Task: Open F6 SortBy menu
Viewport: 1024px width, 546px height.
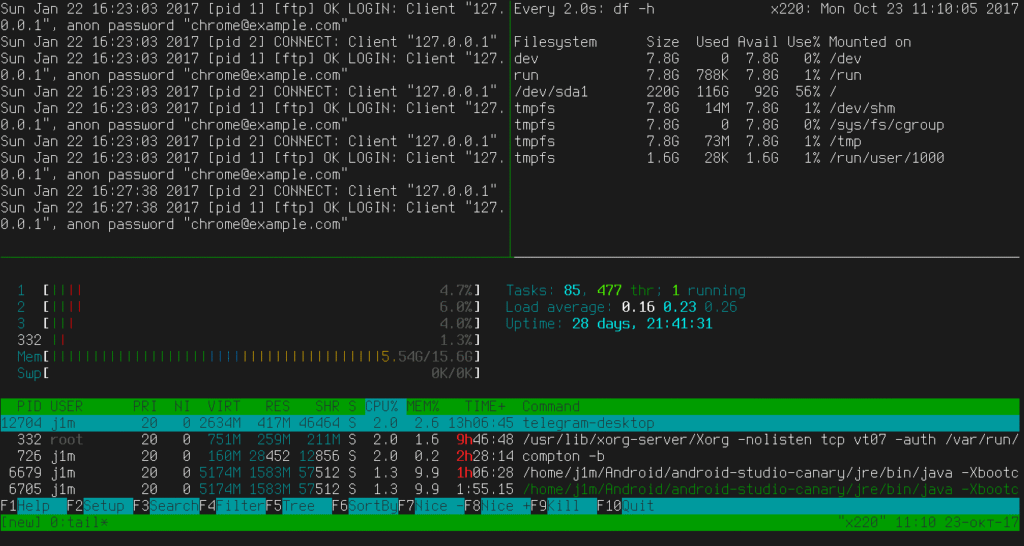Action: point(365,506)
